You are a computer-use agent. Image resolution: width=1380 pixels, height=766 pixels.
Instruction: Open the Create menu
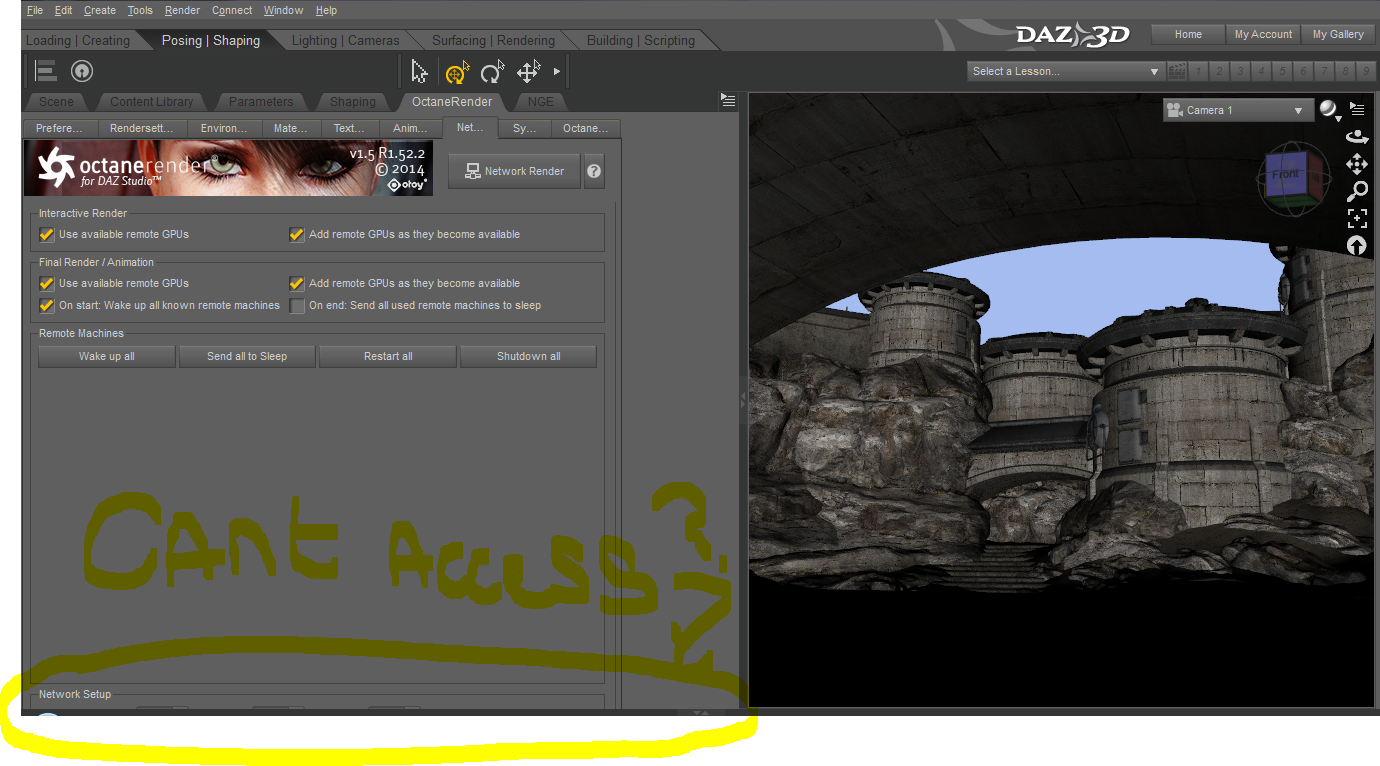pos(100,10)
